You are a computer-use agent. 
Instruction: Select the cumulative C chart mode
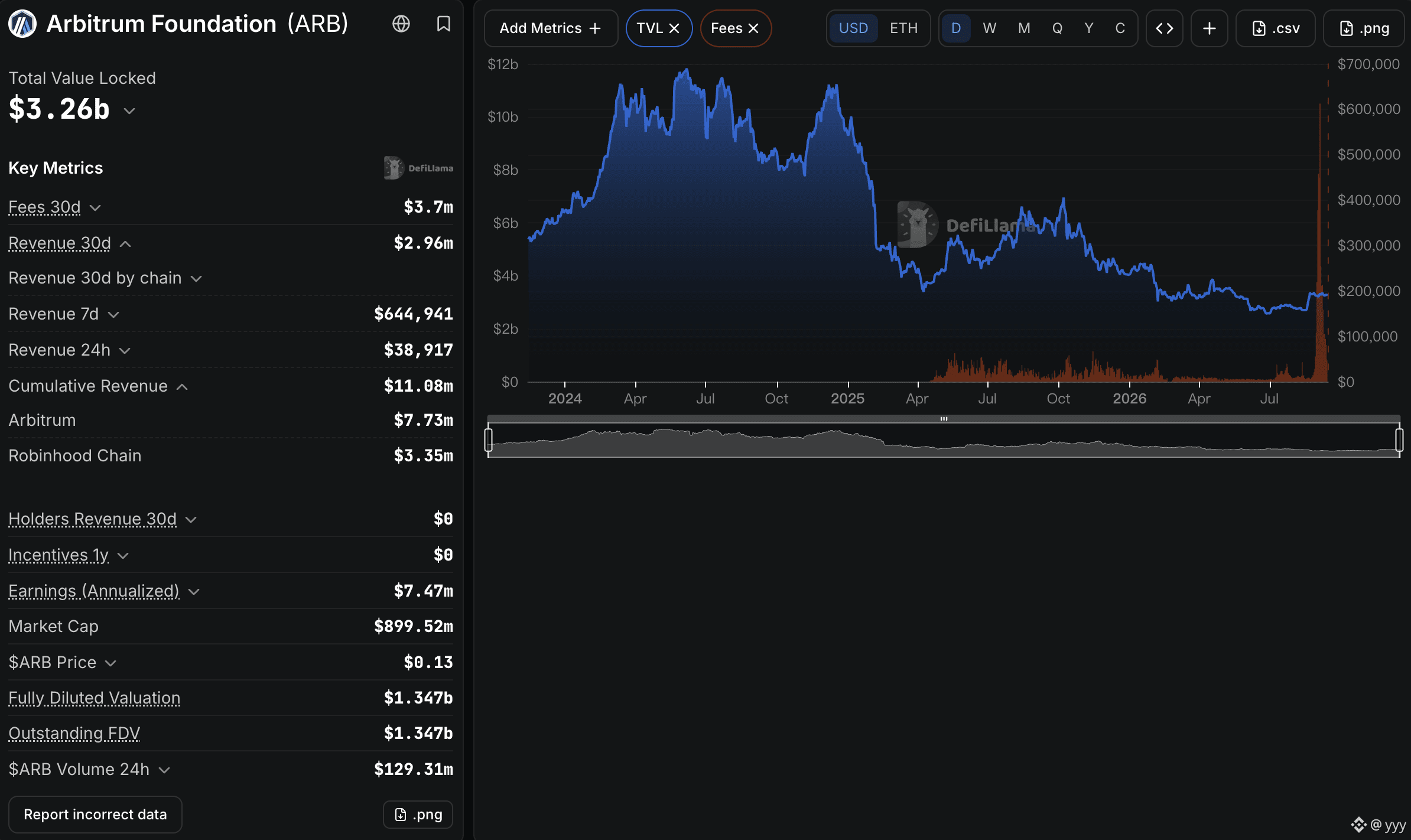(x=1120, y=28)
